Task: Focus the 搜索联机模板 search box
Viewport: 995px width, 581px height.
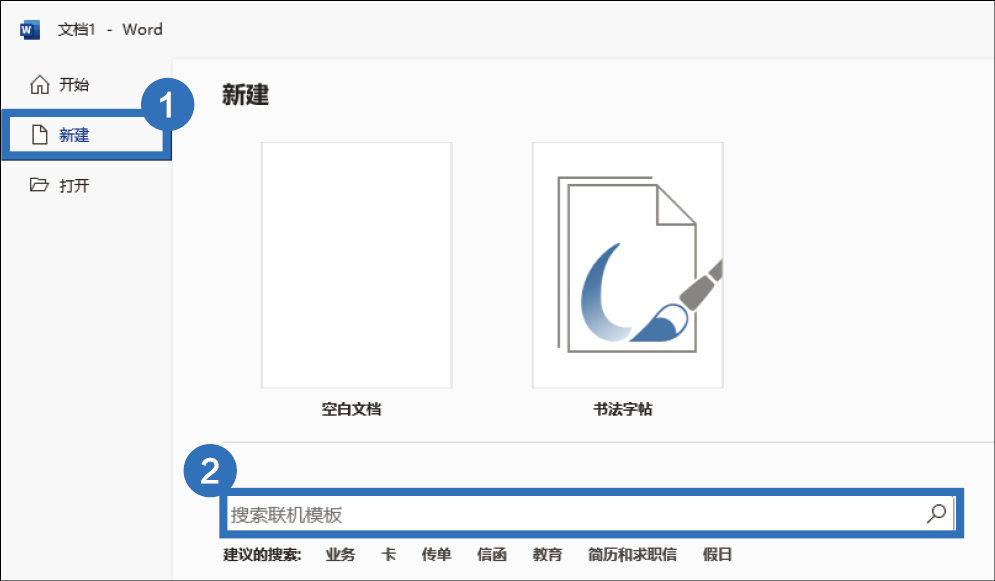Action: pos(570,514)
